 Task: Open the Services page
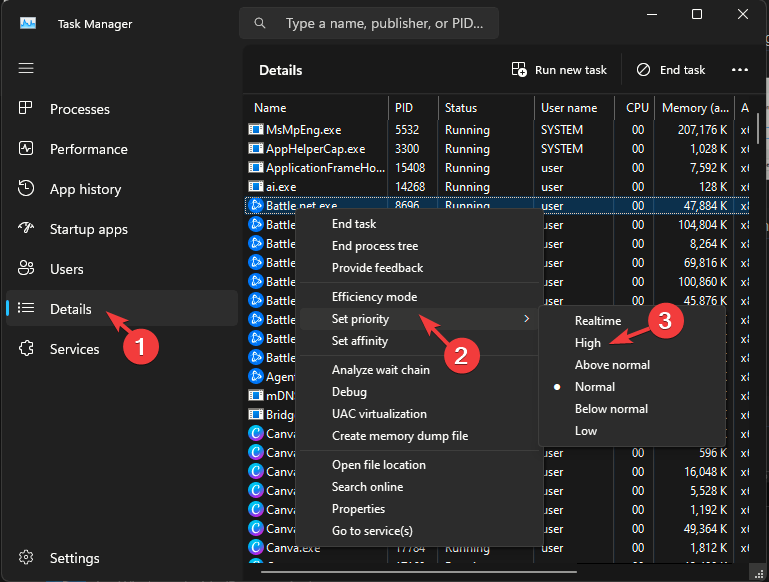coord(122,349)
